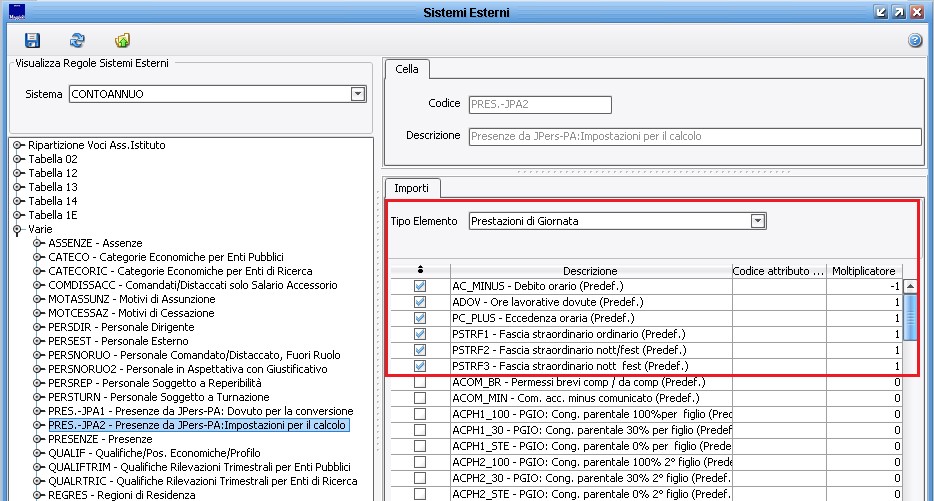The height and width of the screenshot is (501, 934).
Task: Enable the ACOM_BR Permessi brevi checkbox
Action: (x=420, y=382)
